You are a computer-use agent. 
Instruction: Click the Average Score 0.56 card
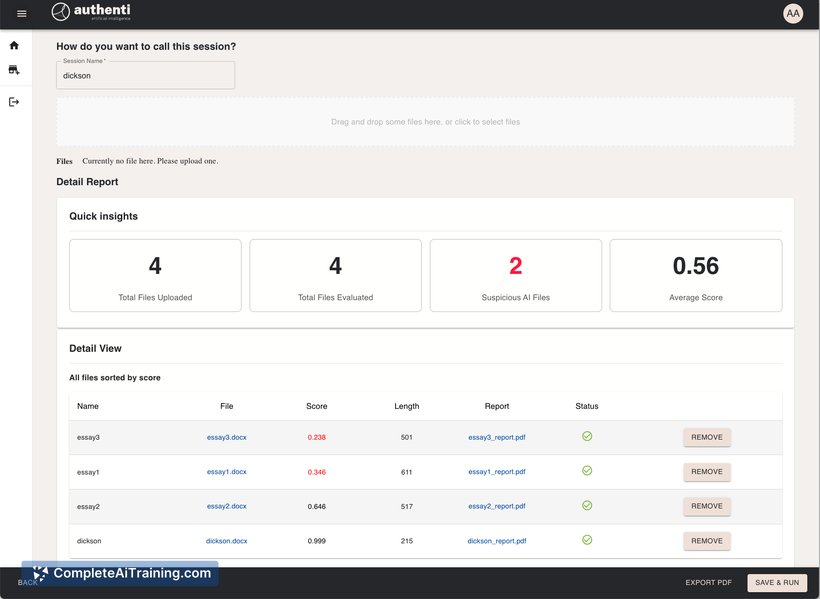pyautogui.click(x=696, y=275)
